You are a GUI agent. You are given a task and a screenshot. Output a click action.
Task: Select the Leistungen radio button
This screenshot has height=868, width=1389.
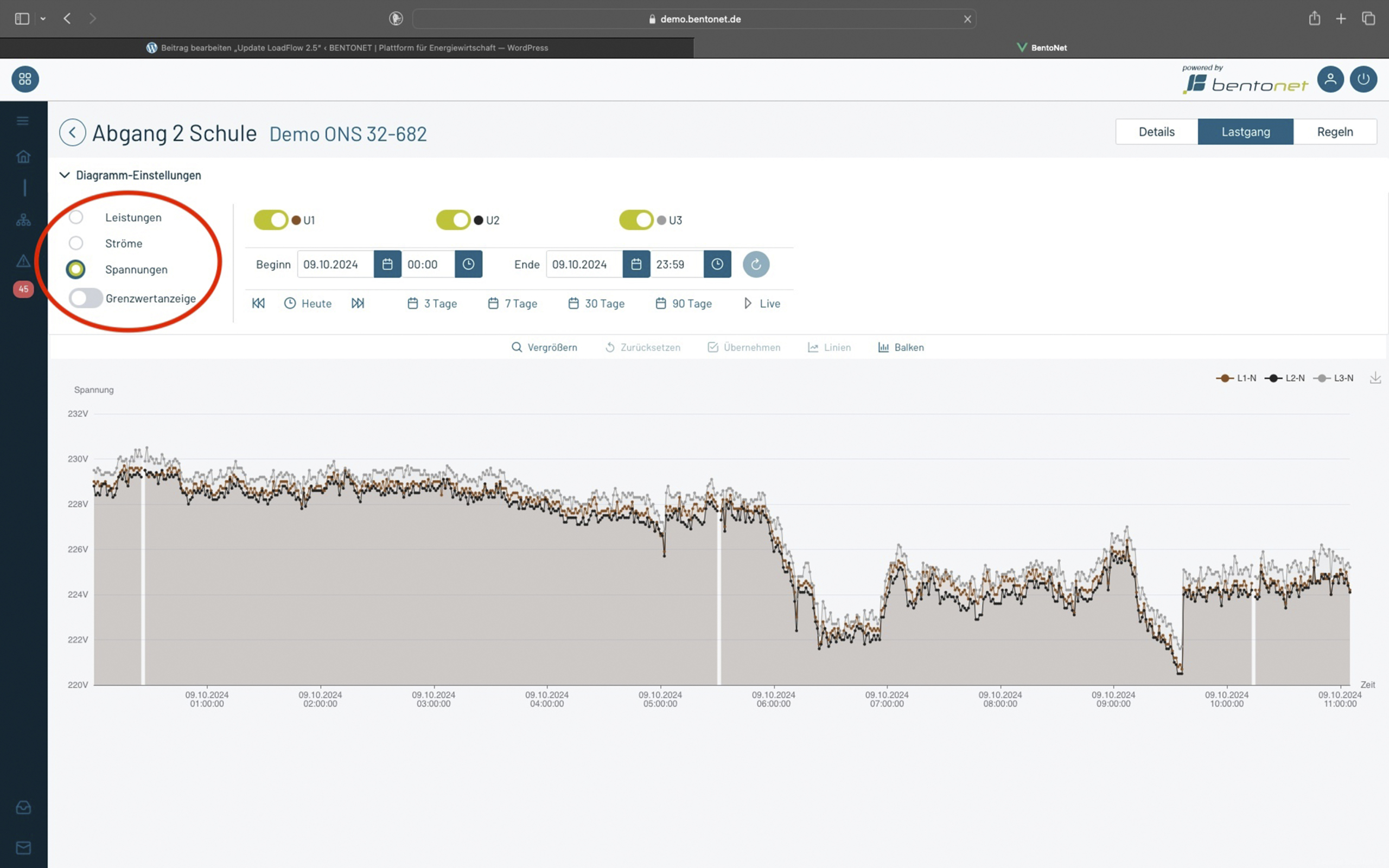point(76,217)
